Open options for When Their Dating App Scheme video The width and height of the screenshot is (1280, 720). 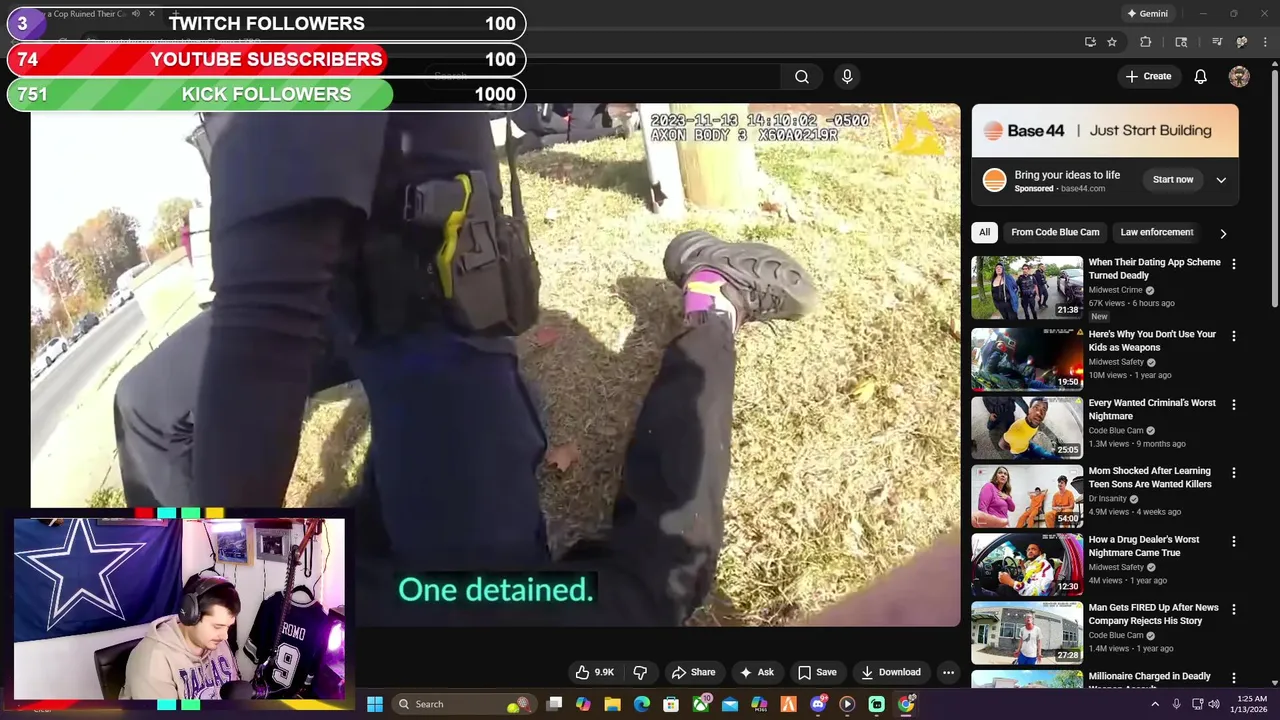1233,264
